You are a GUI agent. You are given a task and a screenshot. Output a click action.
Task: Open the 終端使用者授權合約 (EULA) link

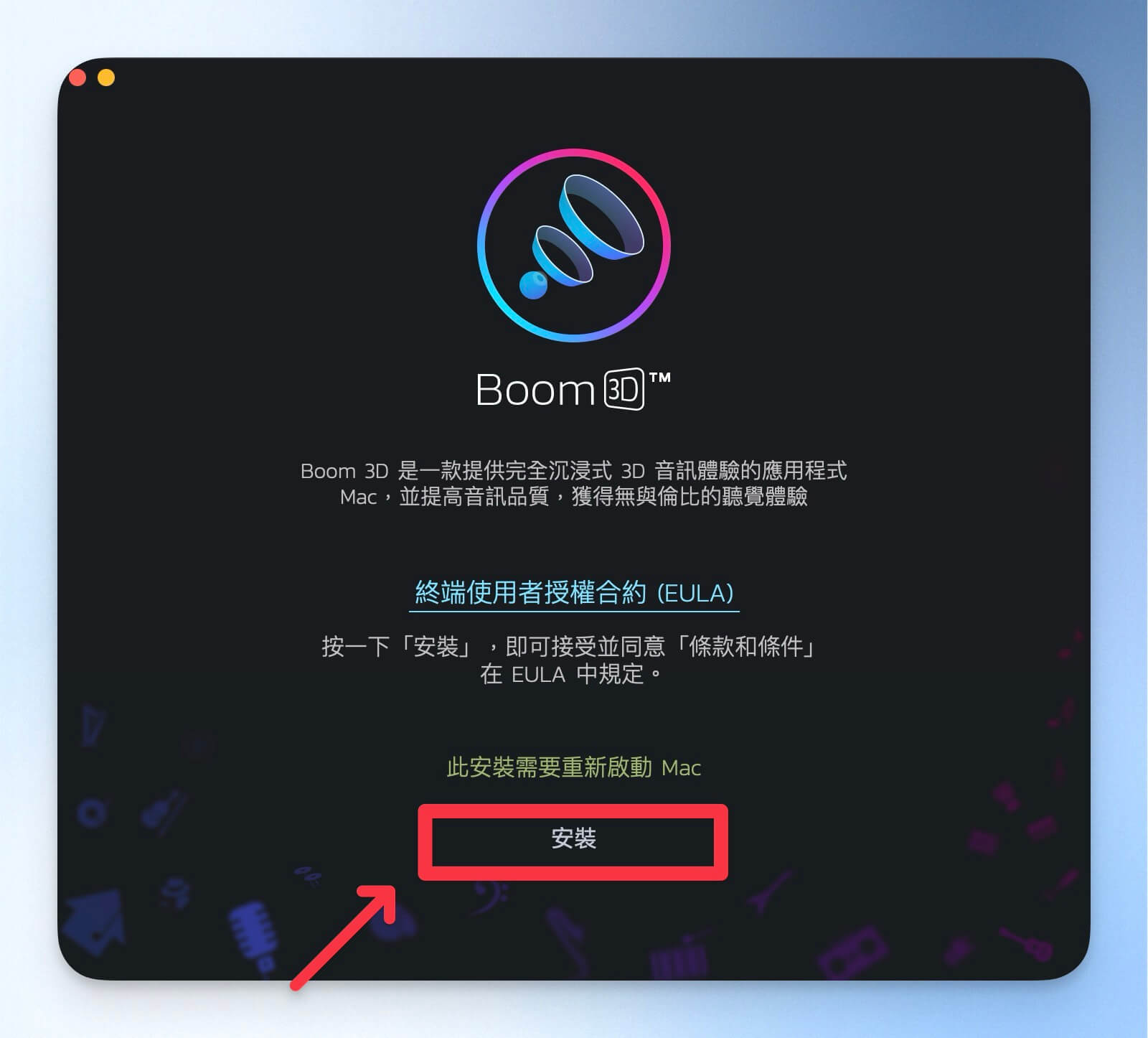[574, 593]
